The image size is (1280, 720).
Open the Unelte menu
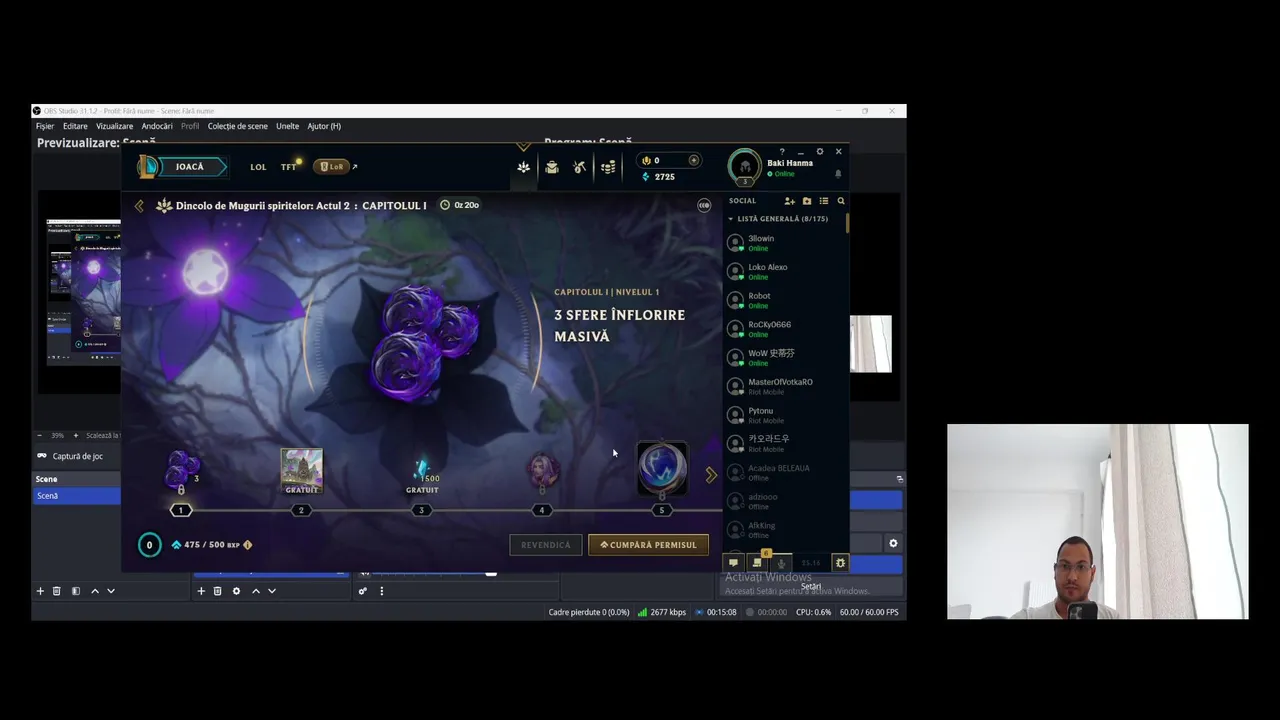287,126
